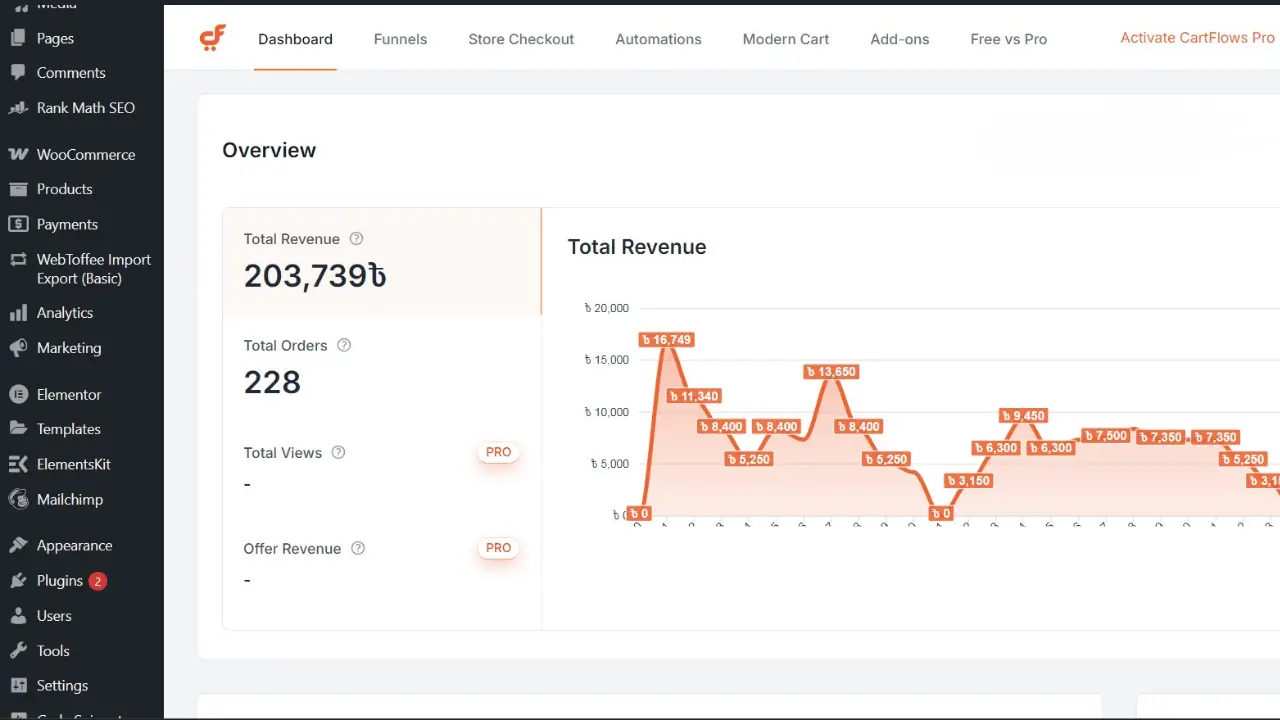Open the Modern Cart tab
This screenshot has height=720, width=1280.
coord(785,39)
